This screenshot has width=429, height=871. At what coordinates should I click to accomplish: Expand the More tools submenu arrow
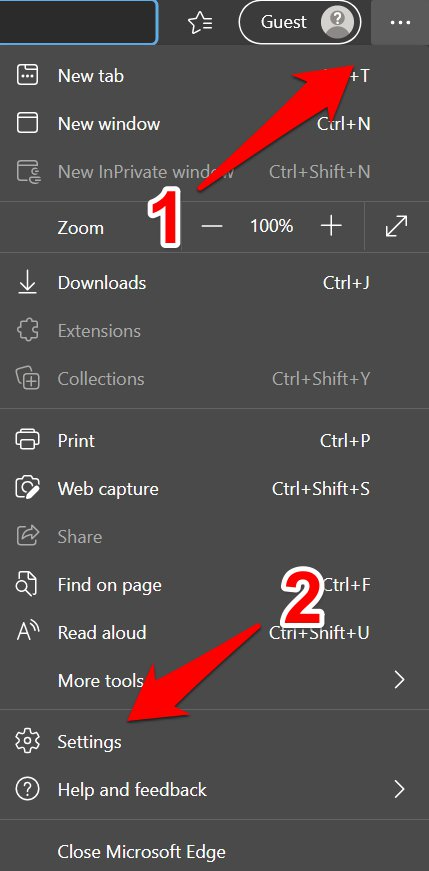399,680
